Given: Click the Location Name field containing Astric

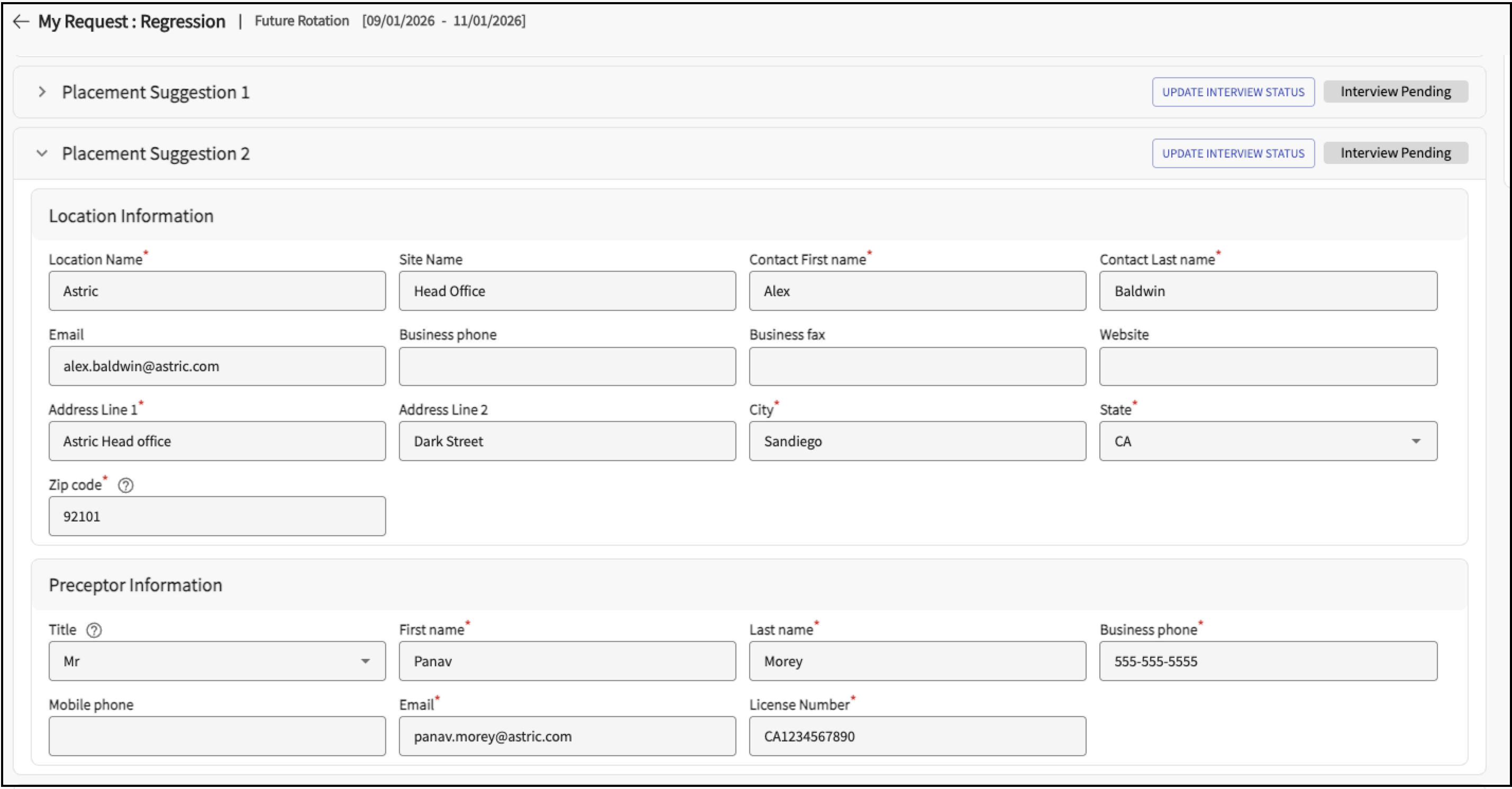Looking at the screenshot, I should [x=217, y=291].
